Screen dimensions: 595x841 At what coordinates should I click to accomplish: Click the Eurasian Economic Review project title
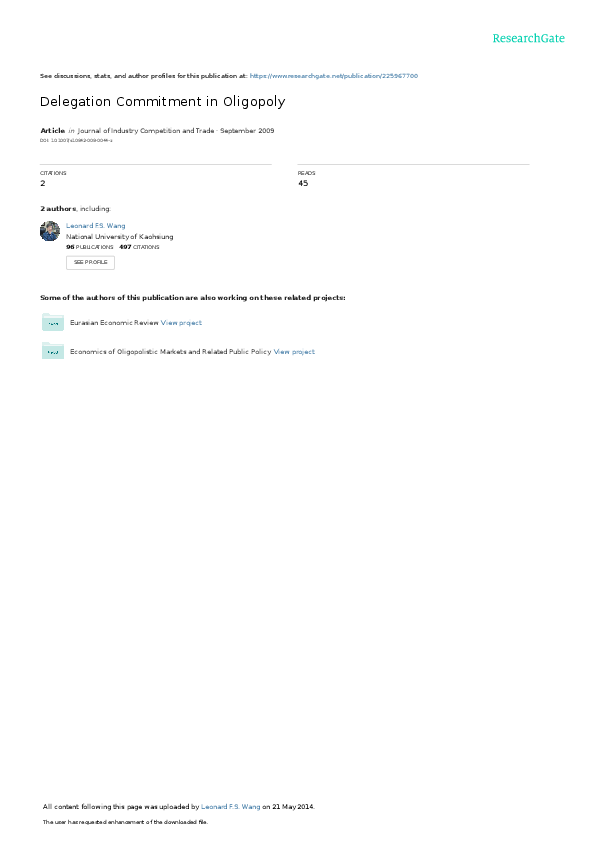[x=114, y=323]
